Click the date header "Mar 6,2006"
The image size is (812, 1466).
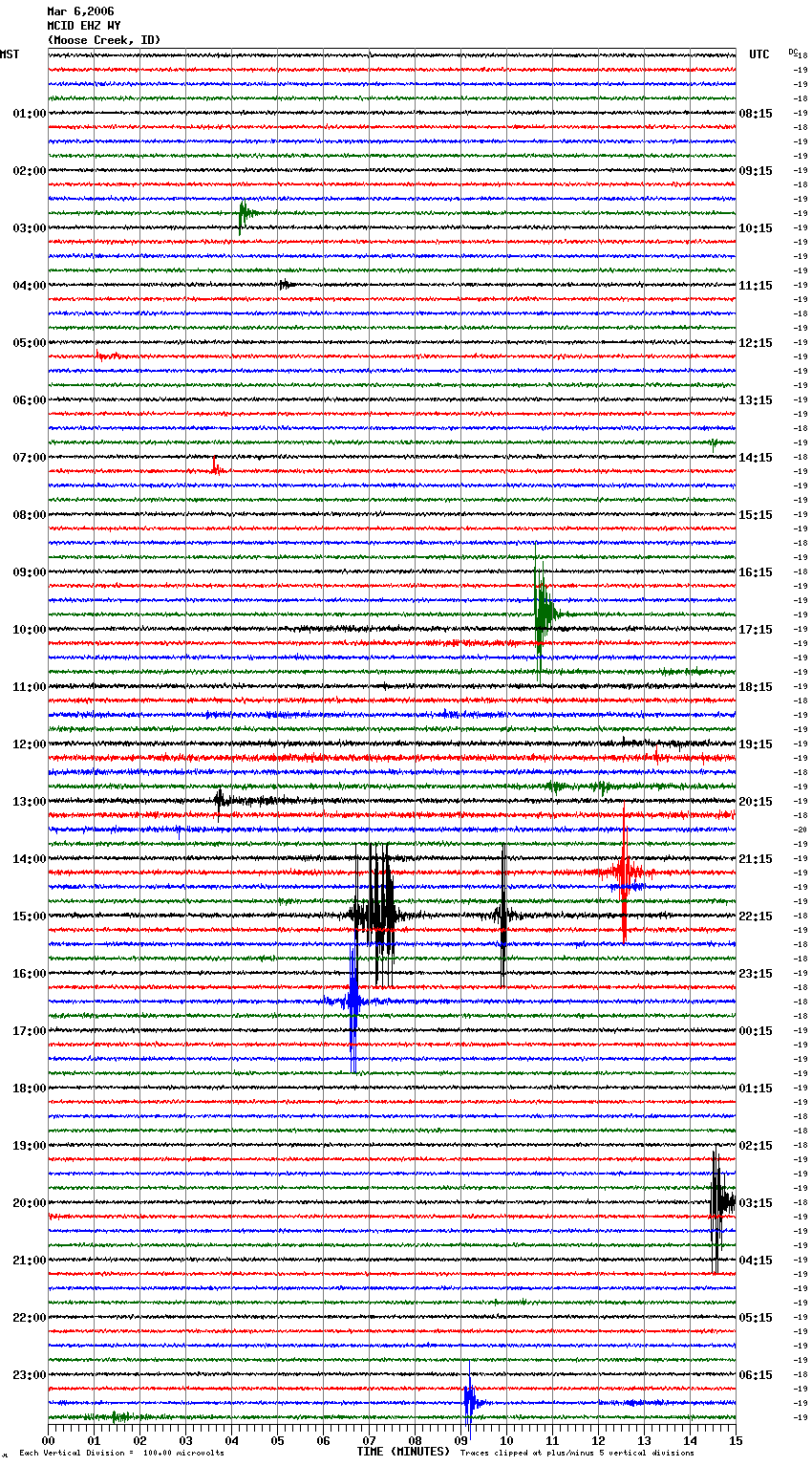click(80, 11)
